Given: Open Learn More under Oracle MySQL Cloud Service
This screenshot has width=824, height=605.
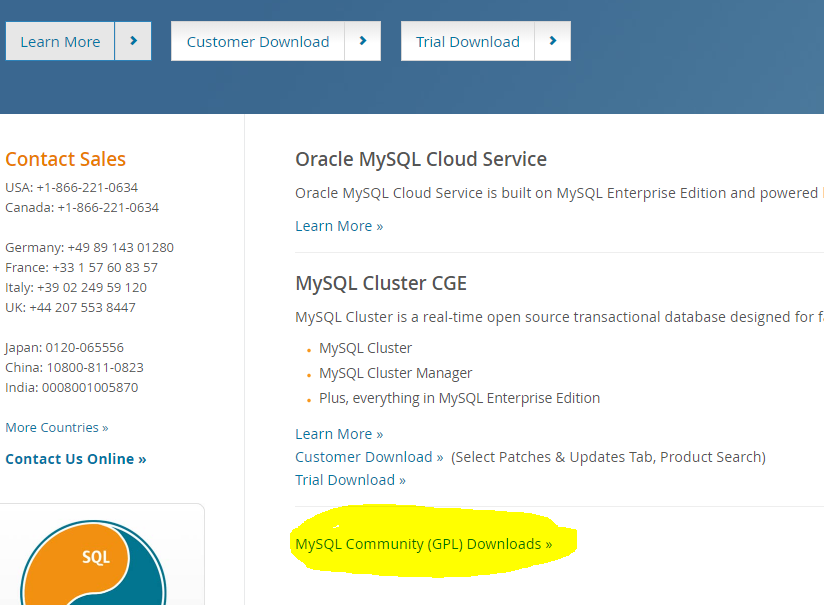Looking at the screenshot, I should click(339, 226).
